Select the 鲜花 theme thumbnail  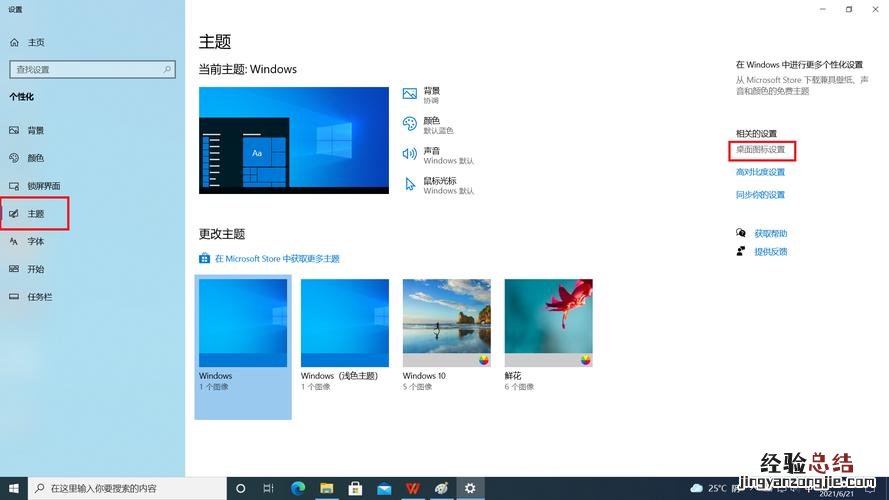point(549,323)
